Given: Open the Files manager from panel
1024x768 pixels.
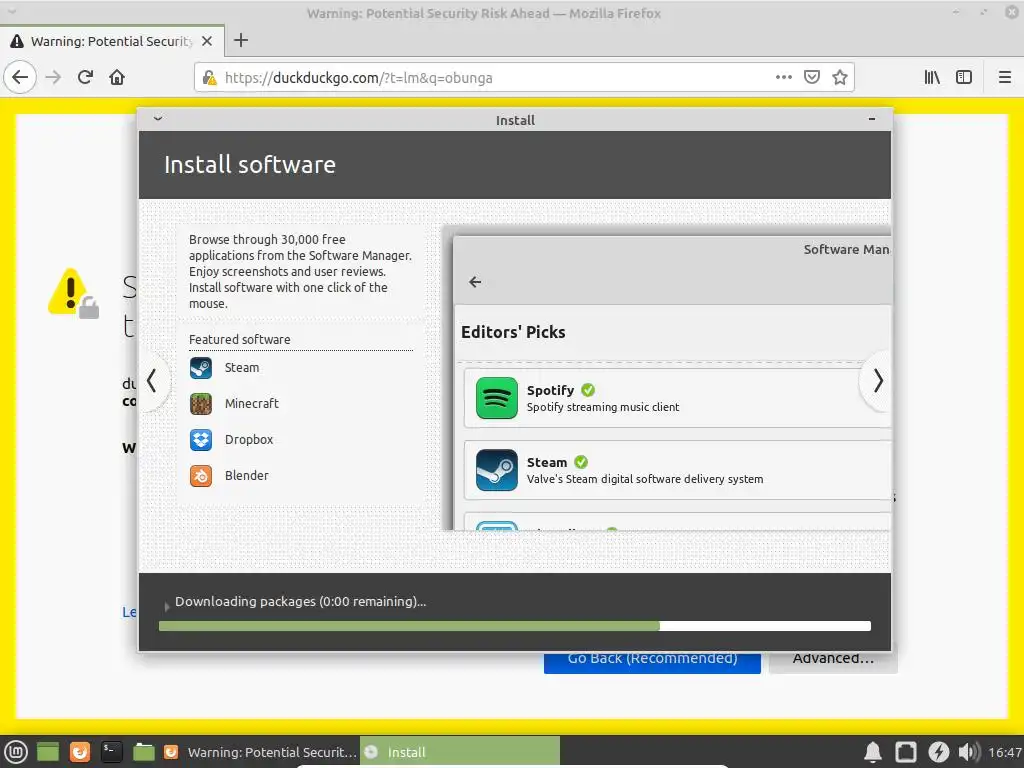Looking at the screenshot, I should (144, 752).
